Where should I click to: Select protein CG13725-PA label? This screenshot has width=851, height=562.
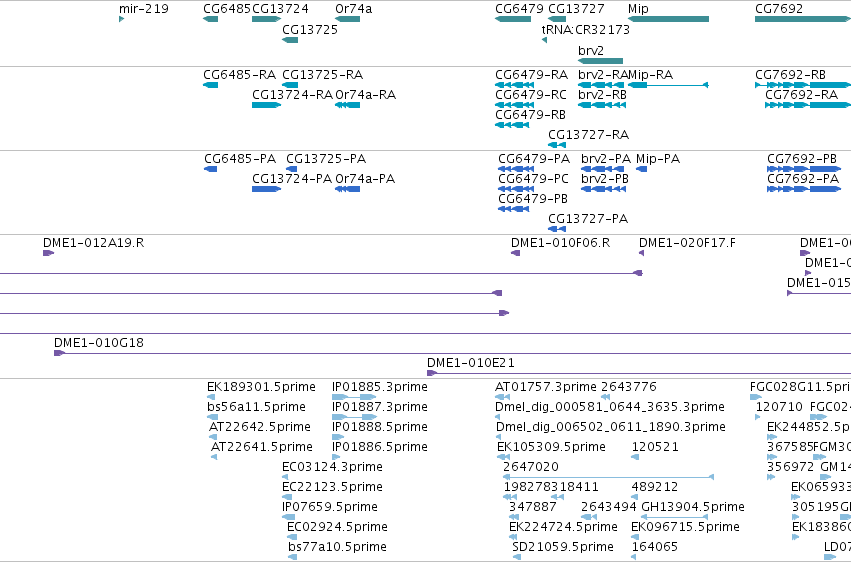click(x=326, y=158)
